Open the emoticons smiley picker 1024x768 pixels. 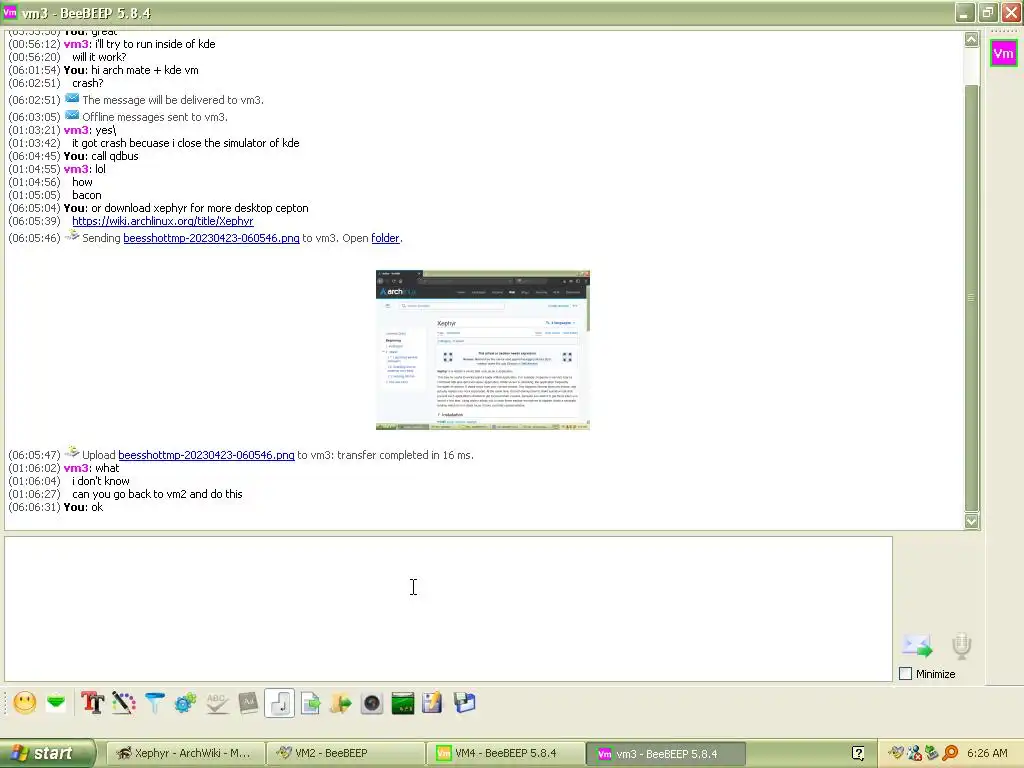25,703
